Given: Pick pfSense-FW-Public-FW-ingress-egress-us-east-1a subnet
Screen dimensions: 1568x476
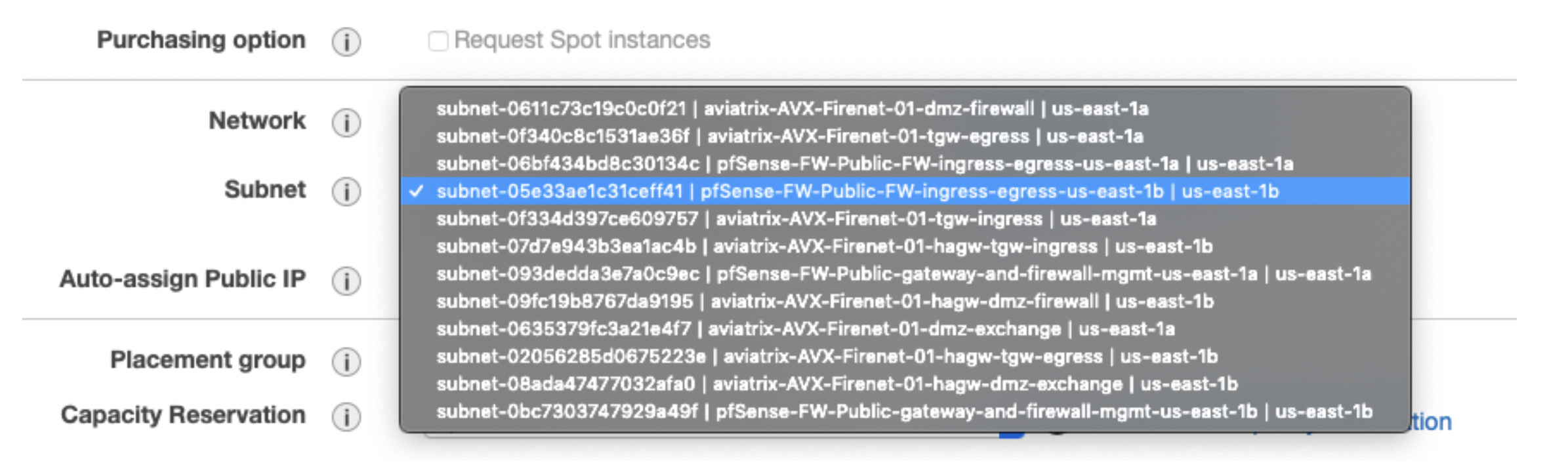Looking at the screenshot, I should coord(864,164).
